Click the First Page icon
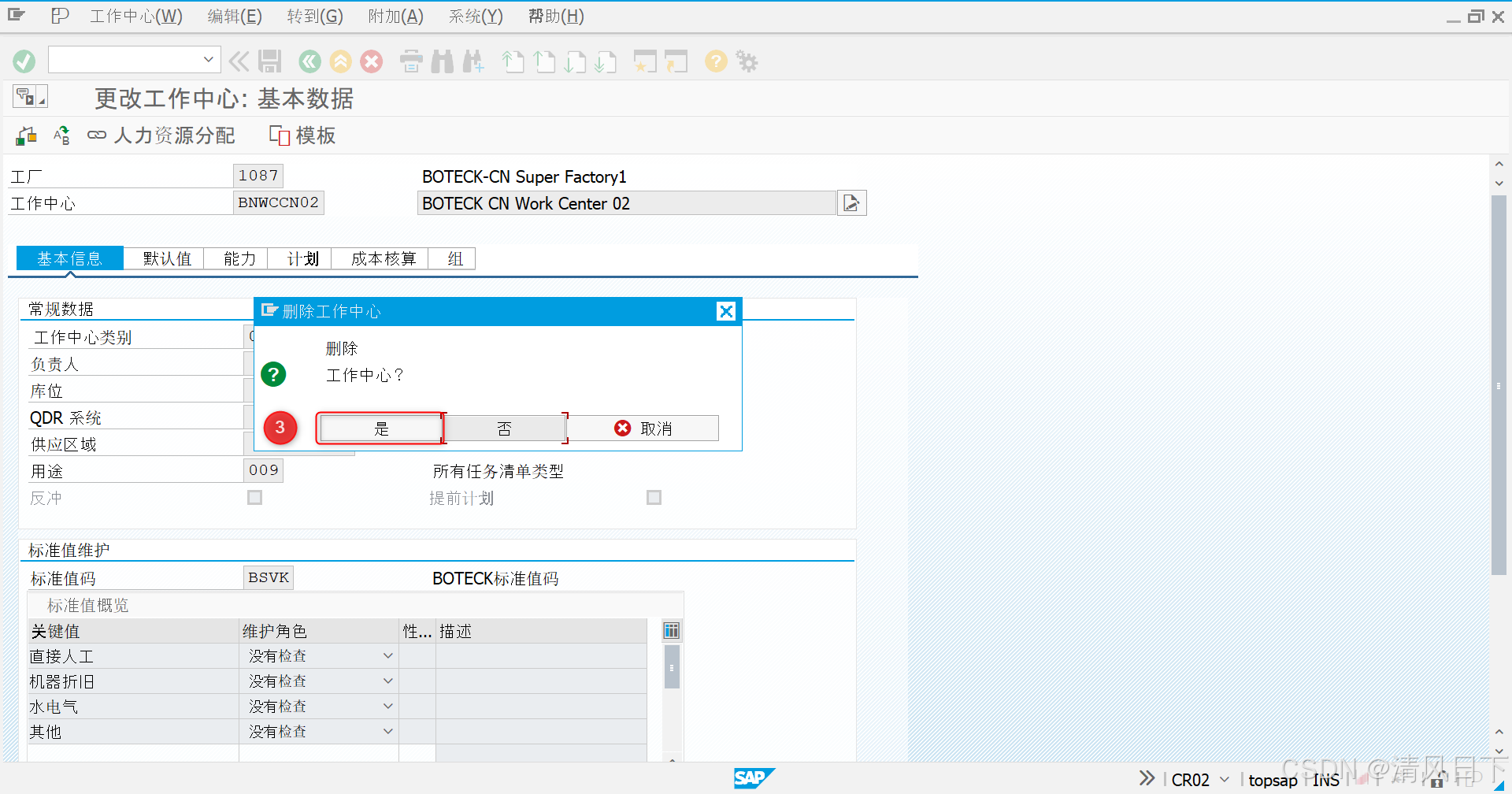This screenshot has height=794, width=1512. 513,61
